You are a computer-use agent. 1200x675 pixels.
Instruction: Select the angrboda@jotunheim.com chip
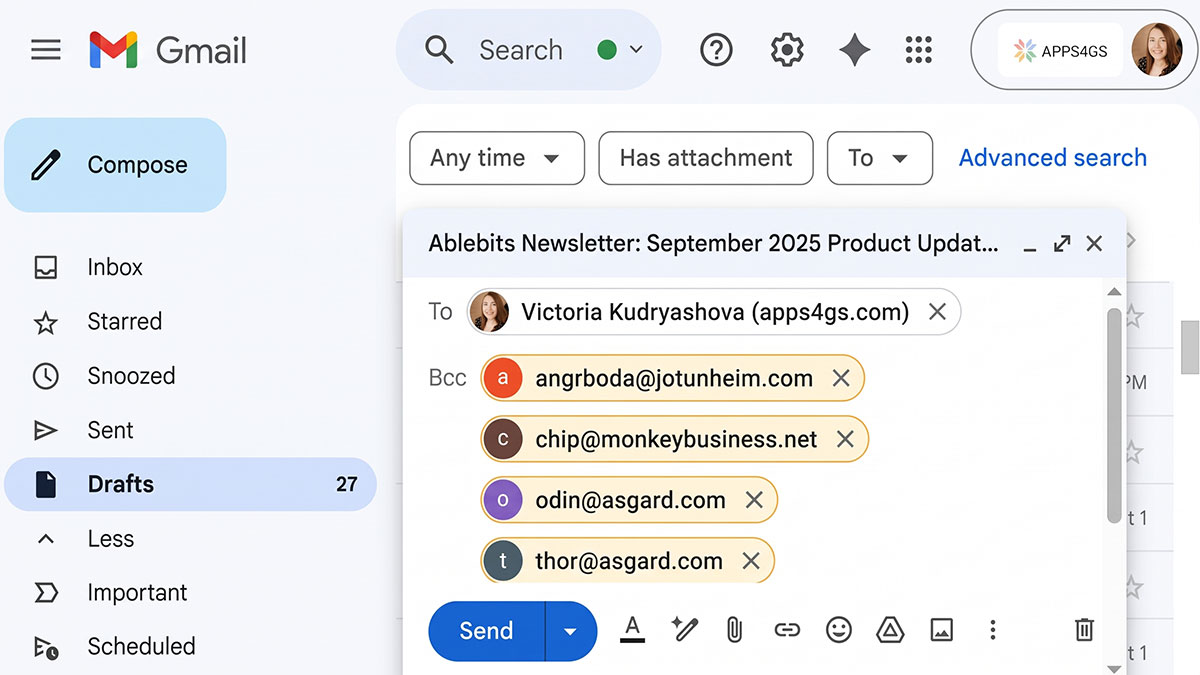point(672,379)
